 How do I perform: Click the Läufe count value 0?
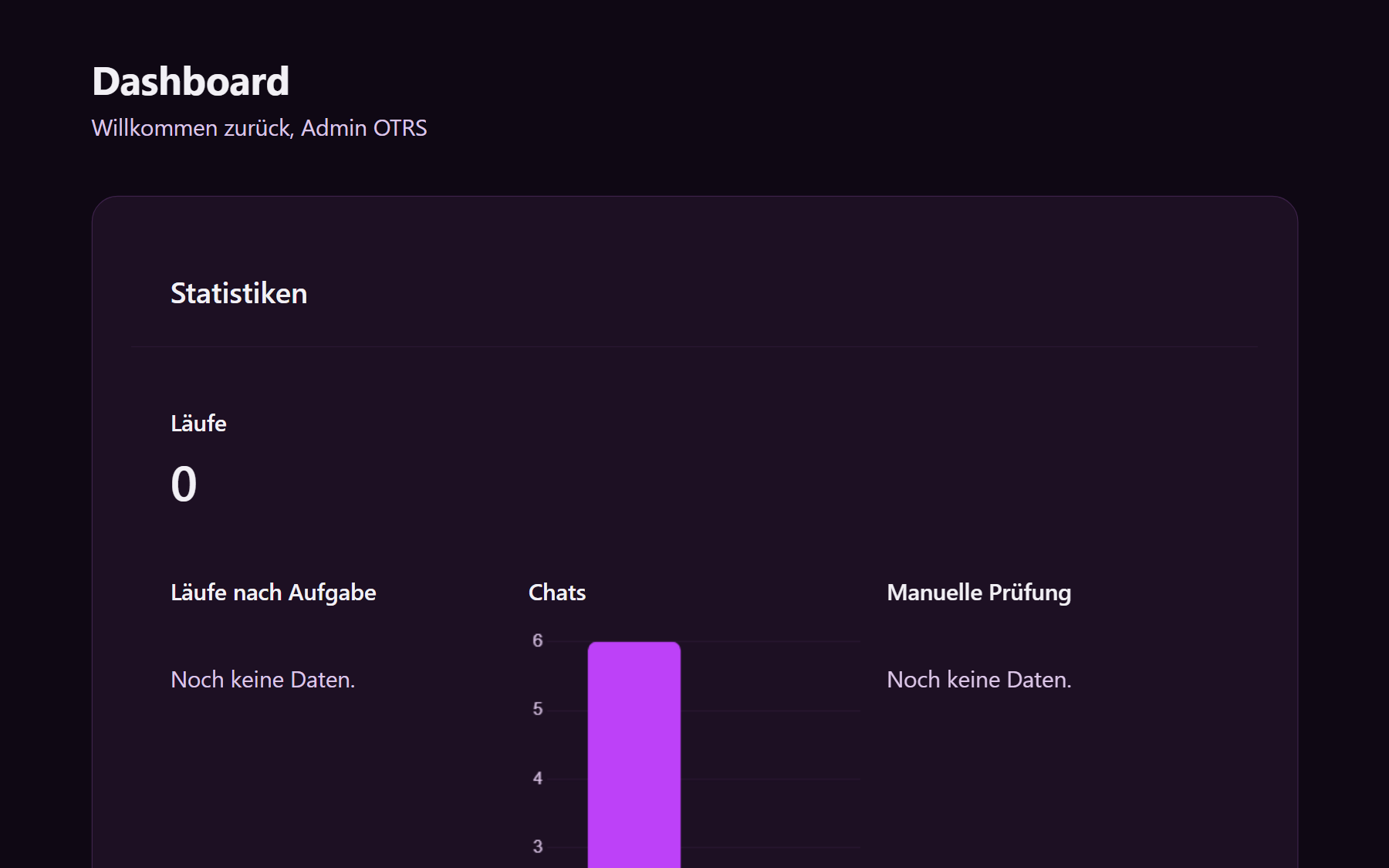pyautogui.click(x=184, y=484)
